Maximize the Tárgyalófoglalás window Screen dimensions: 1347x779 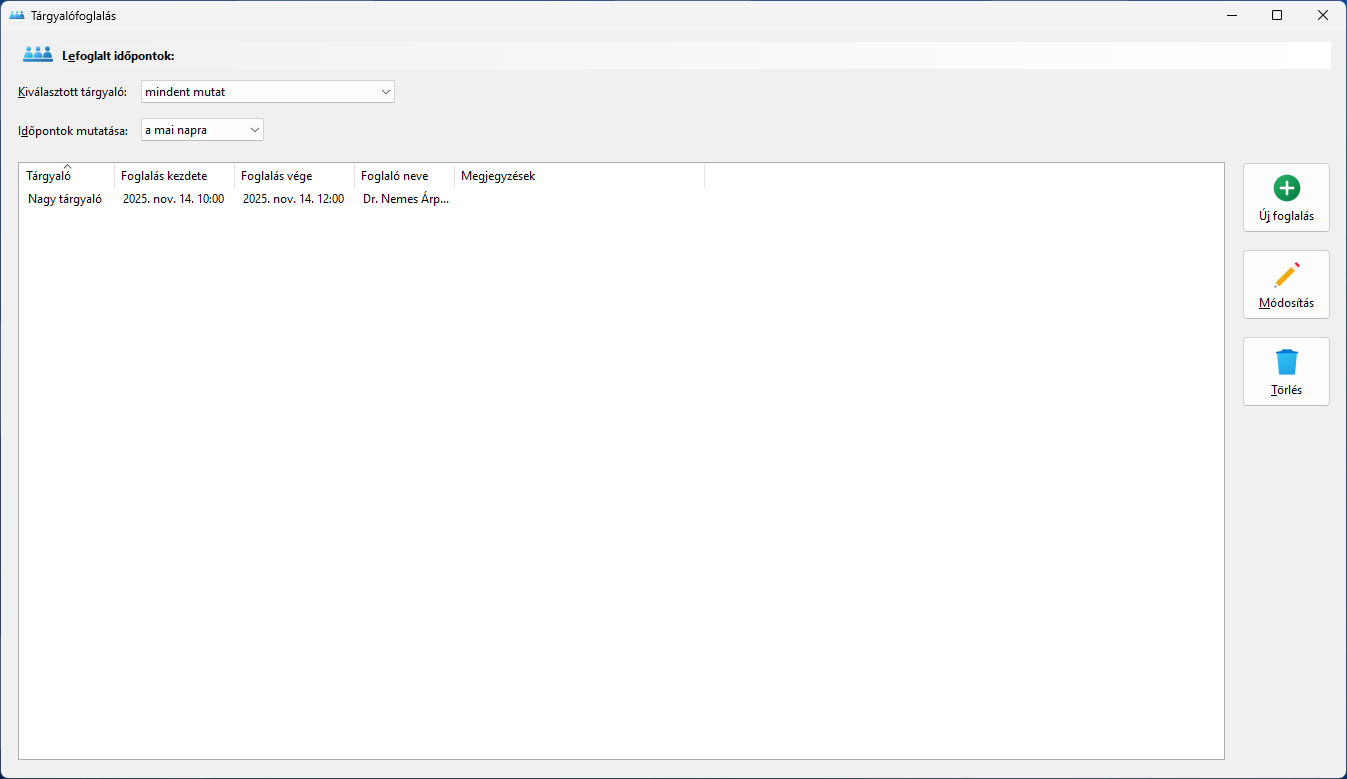[x=1277, y=16]
